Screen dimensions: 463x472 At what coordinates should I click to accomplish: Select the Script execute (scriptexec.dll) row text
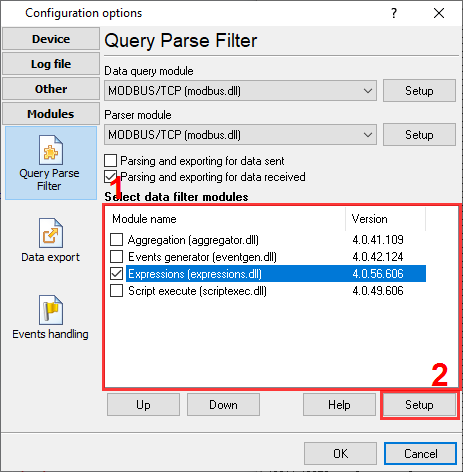197,291
